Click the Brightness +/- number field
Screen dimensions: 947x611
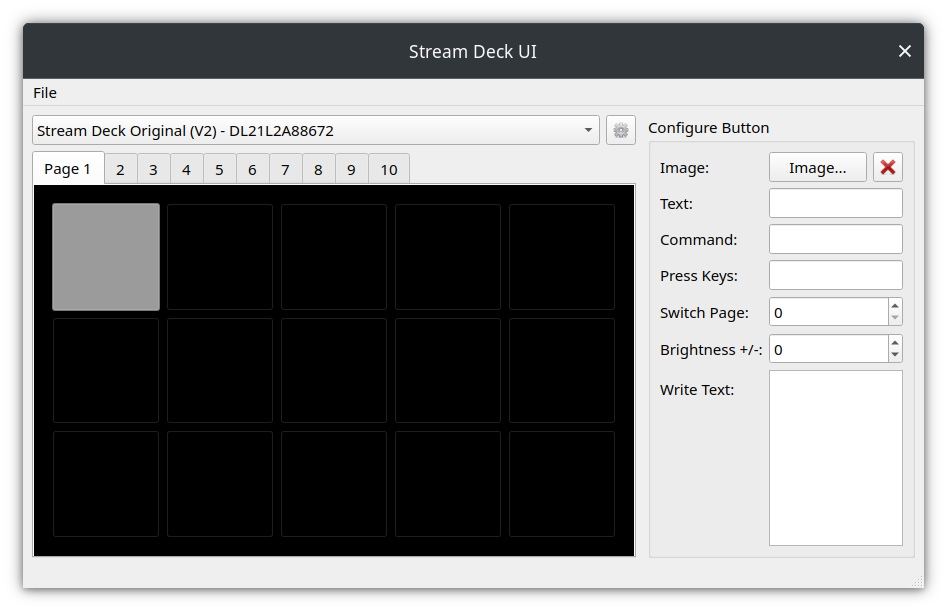coord(829,349)
